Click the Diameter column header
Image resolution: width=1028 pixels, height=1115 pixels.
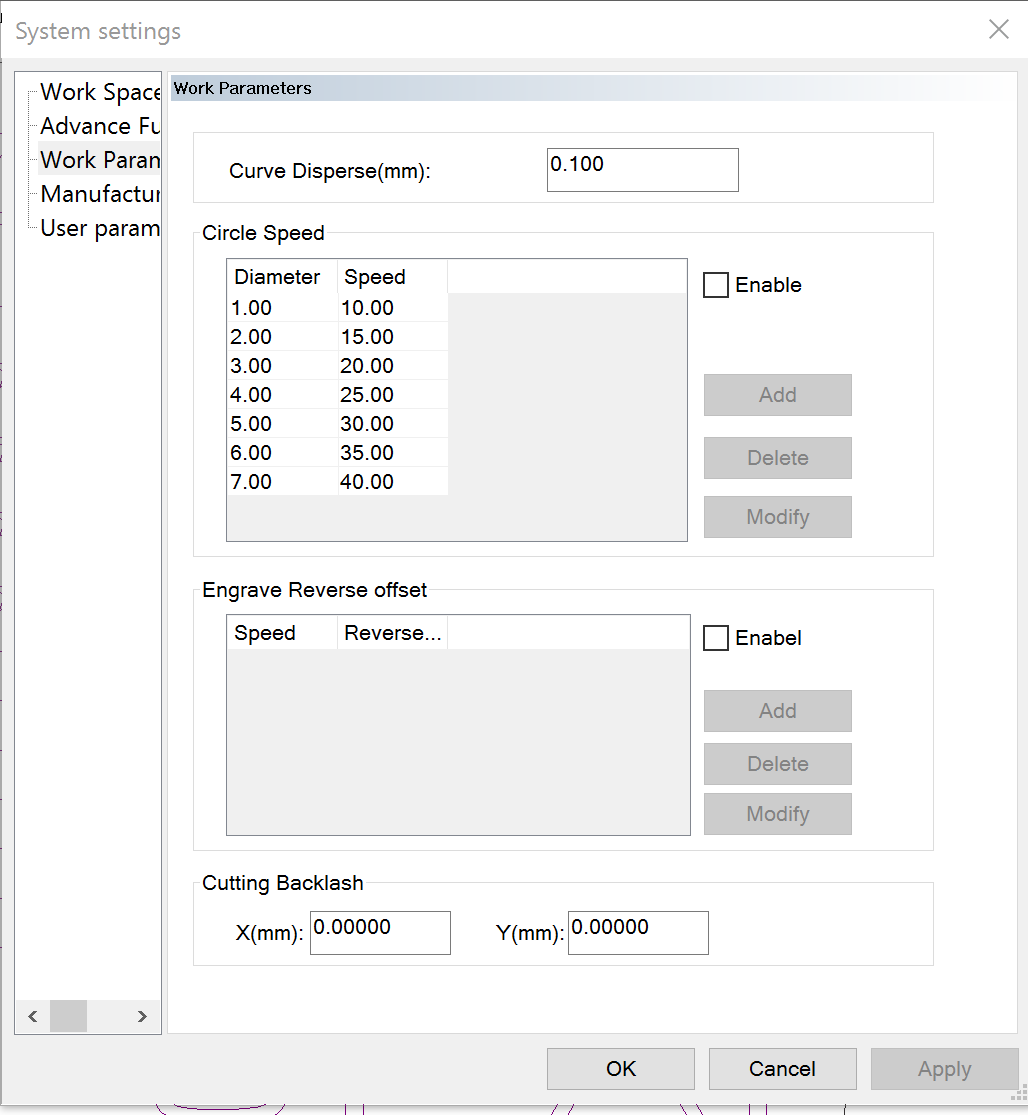click(x=281, y=277)
